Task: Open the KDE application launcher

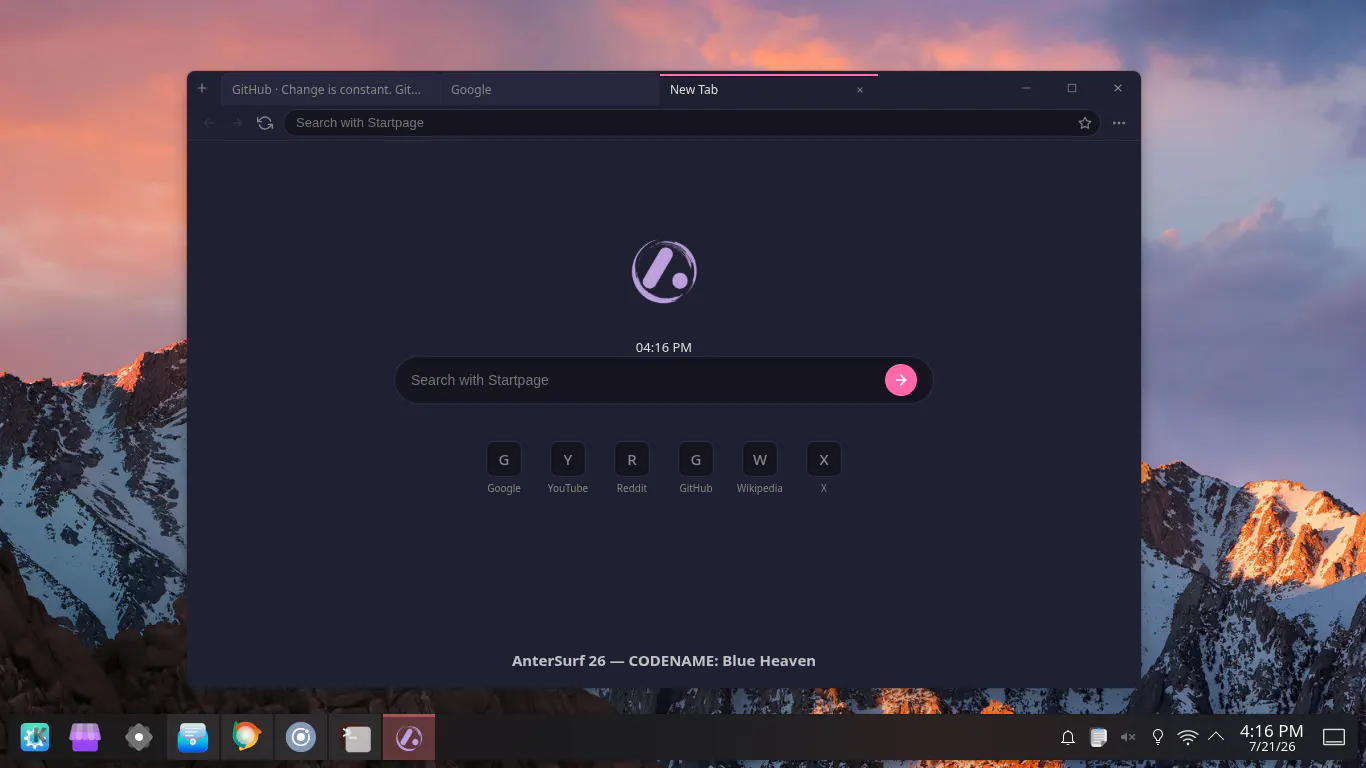Action: pos(35,738)
